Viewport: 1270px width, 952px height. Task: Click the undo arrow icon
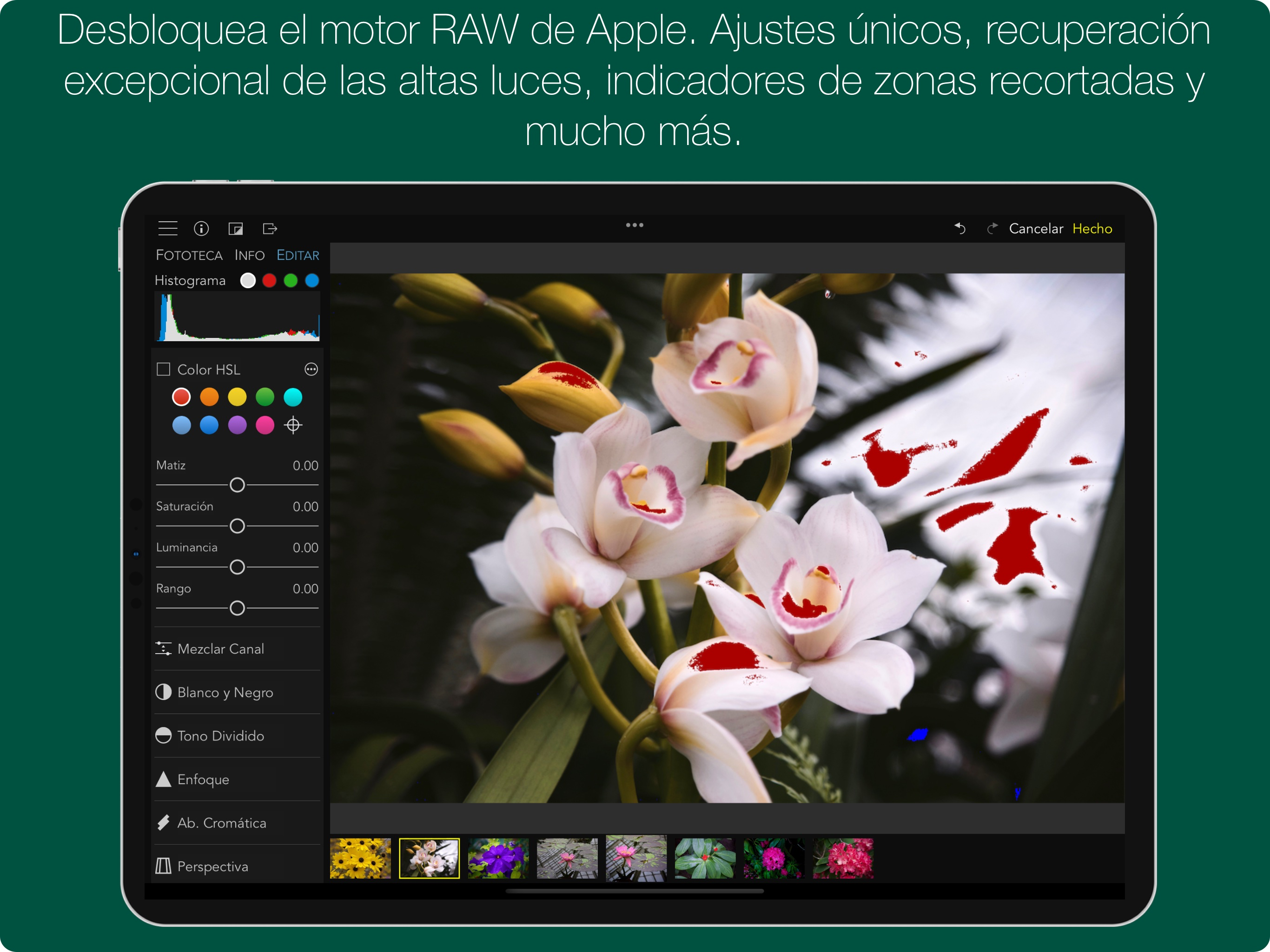(960, 229)
